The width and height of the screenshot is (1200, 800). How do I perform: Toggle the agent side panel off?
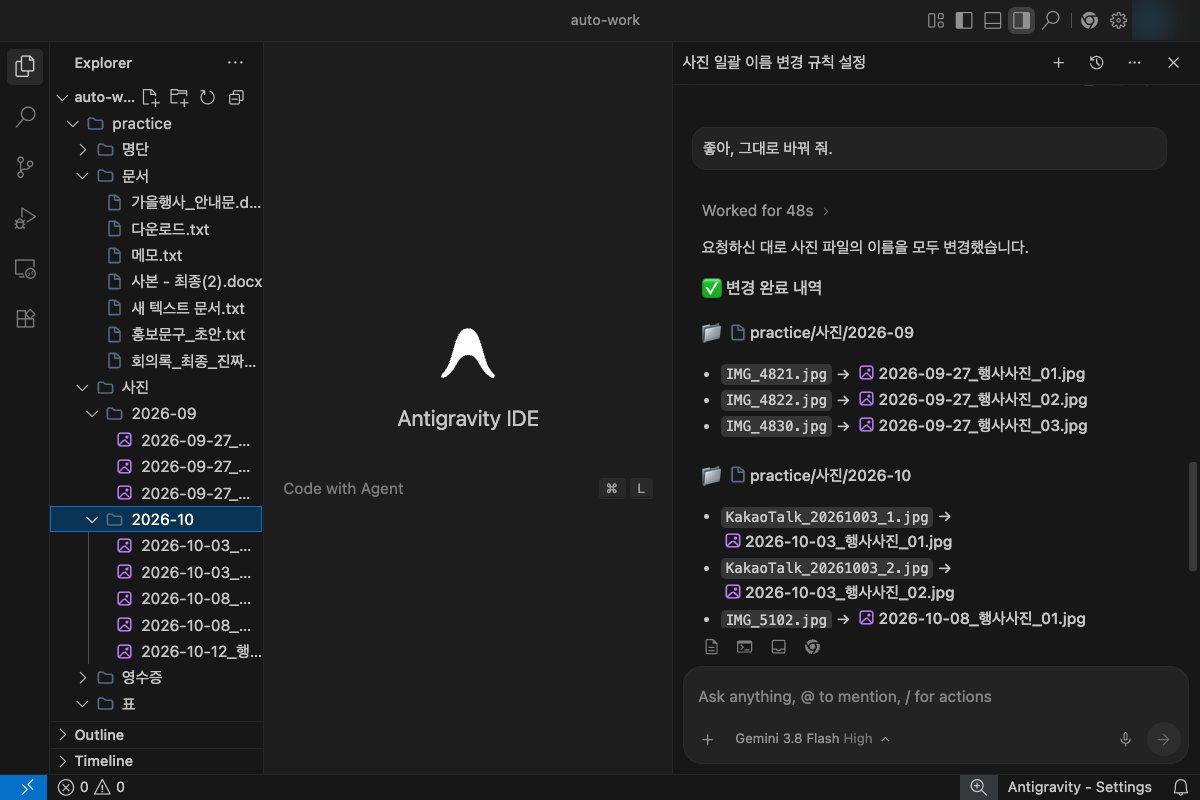point(1021,20)
